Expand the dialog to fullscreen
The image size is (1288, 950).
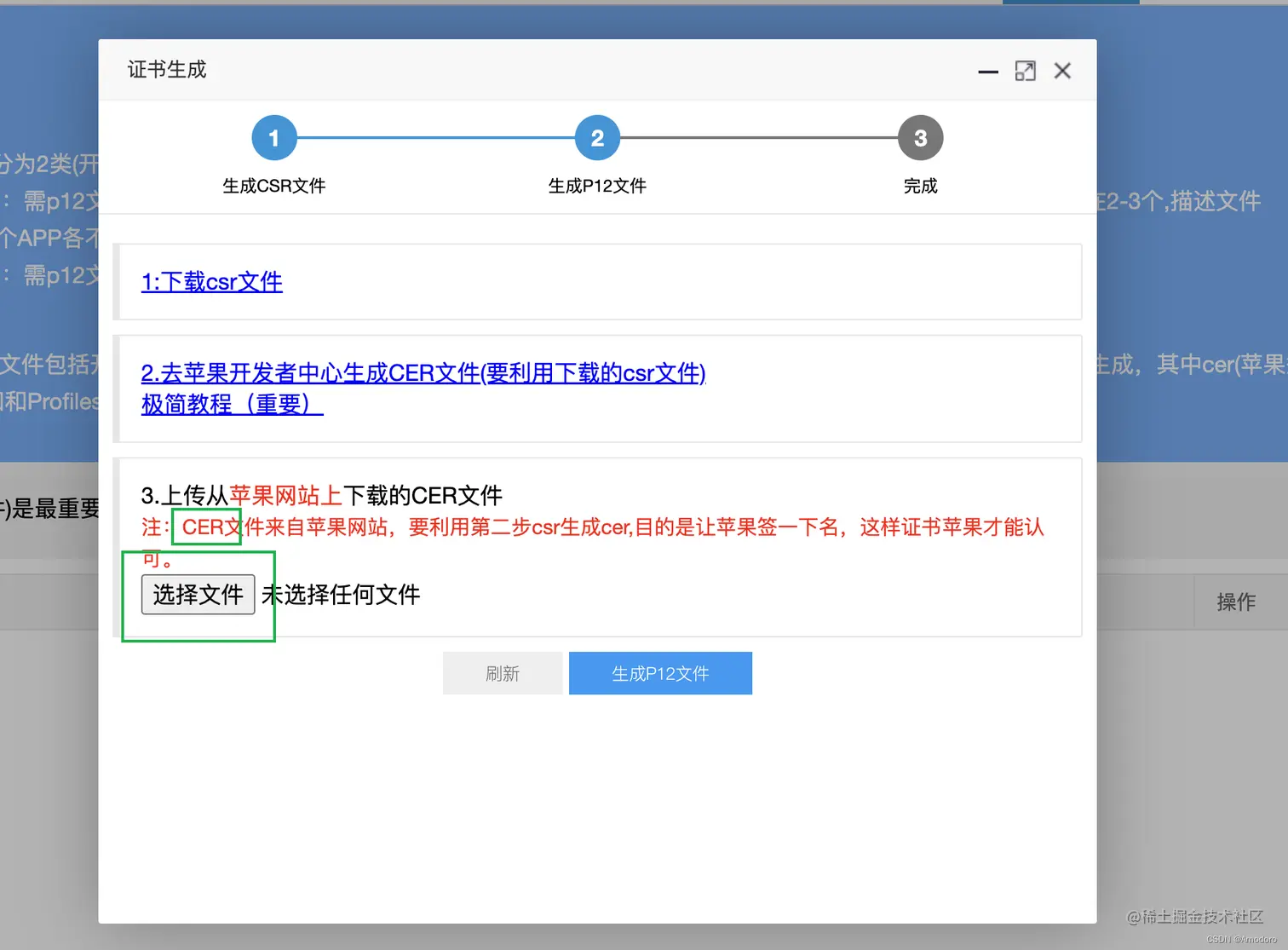point(1026,71)
